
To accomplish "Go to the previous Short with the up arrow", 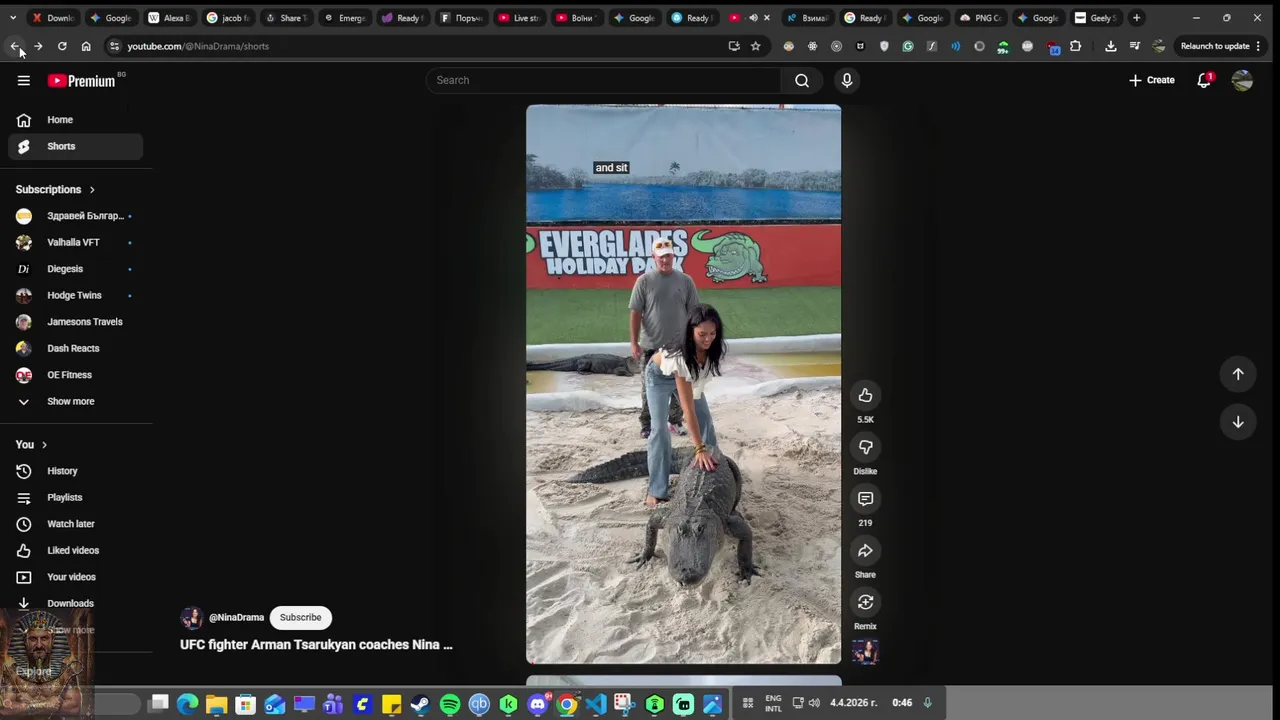I will (x=1238, y=374).
